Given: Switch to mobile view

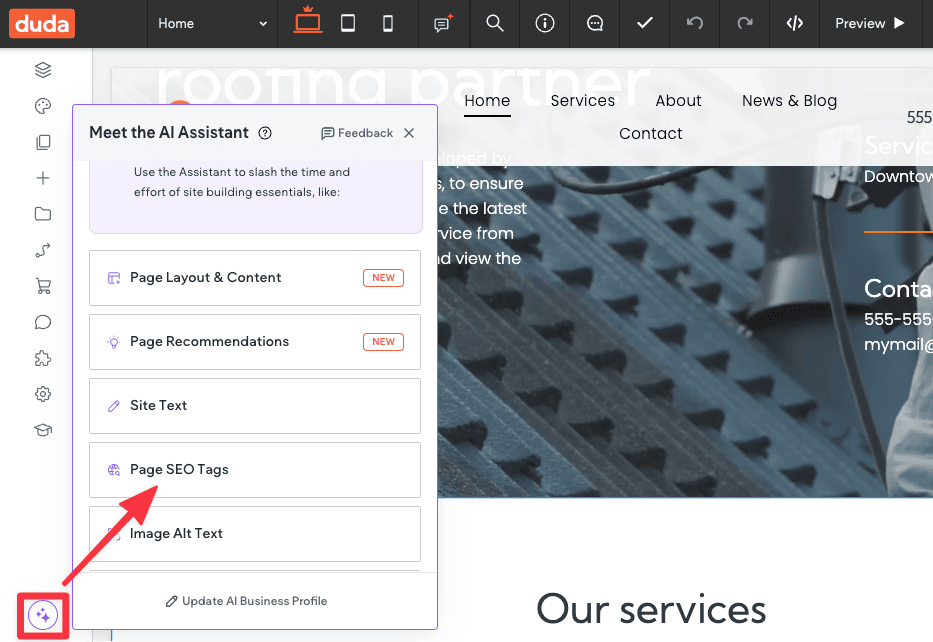Looking at the screenshot, I should point(388,23).
